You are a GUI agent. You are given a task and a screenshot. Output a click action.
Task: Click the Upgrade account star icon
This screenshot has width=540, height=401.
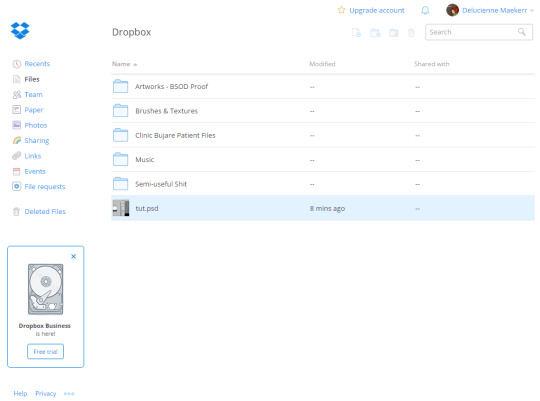(341, 10)
